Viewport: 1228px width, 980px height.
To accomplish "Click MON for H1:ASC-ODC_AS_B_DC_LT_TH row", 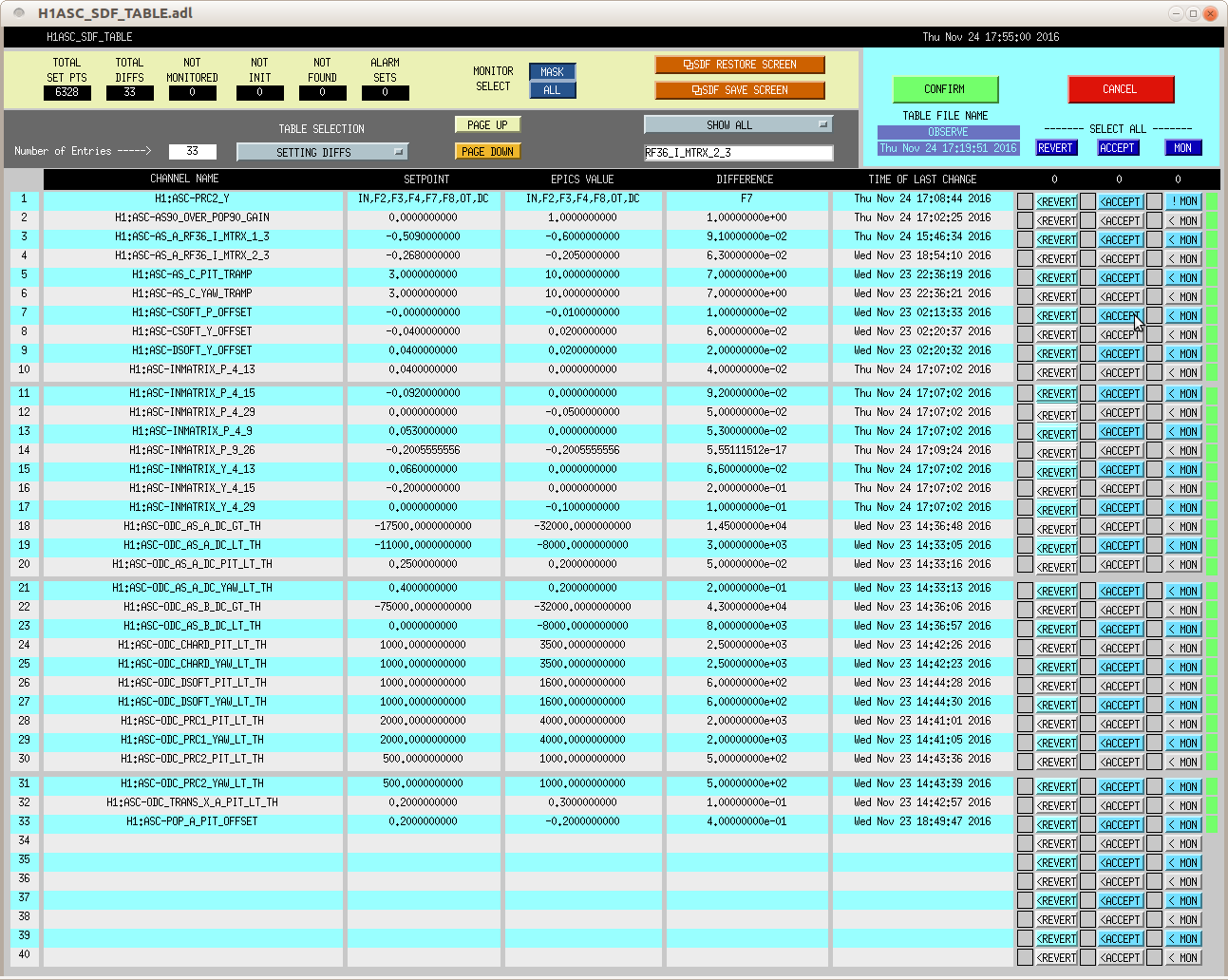I will (x=1183, y=629).
